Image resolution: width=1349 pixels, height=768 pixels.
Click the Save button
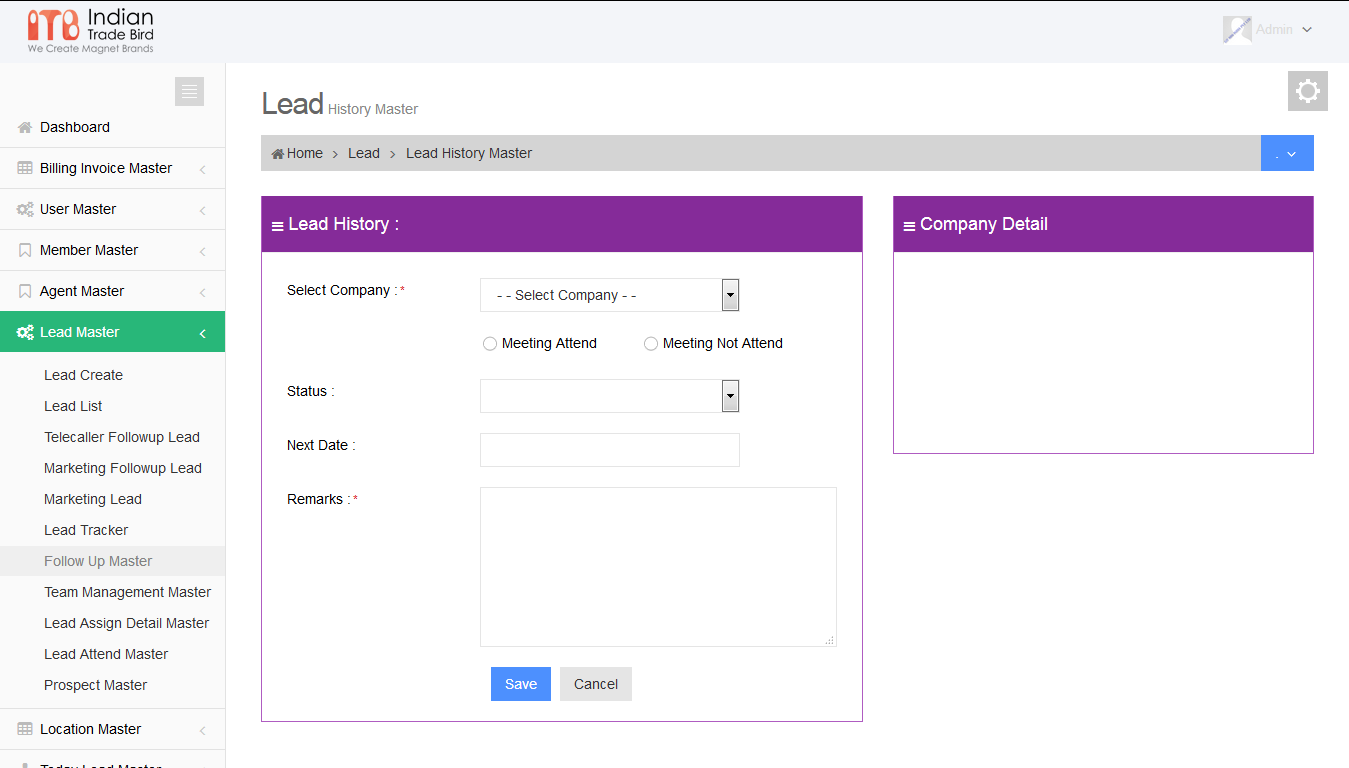[521, 684]
